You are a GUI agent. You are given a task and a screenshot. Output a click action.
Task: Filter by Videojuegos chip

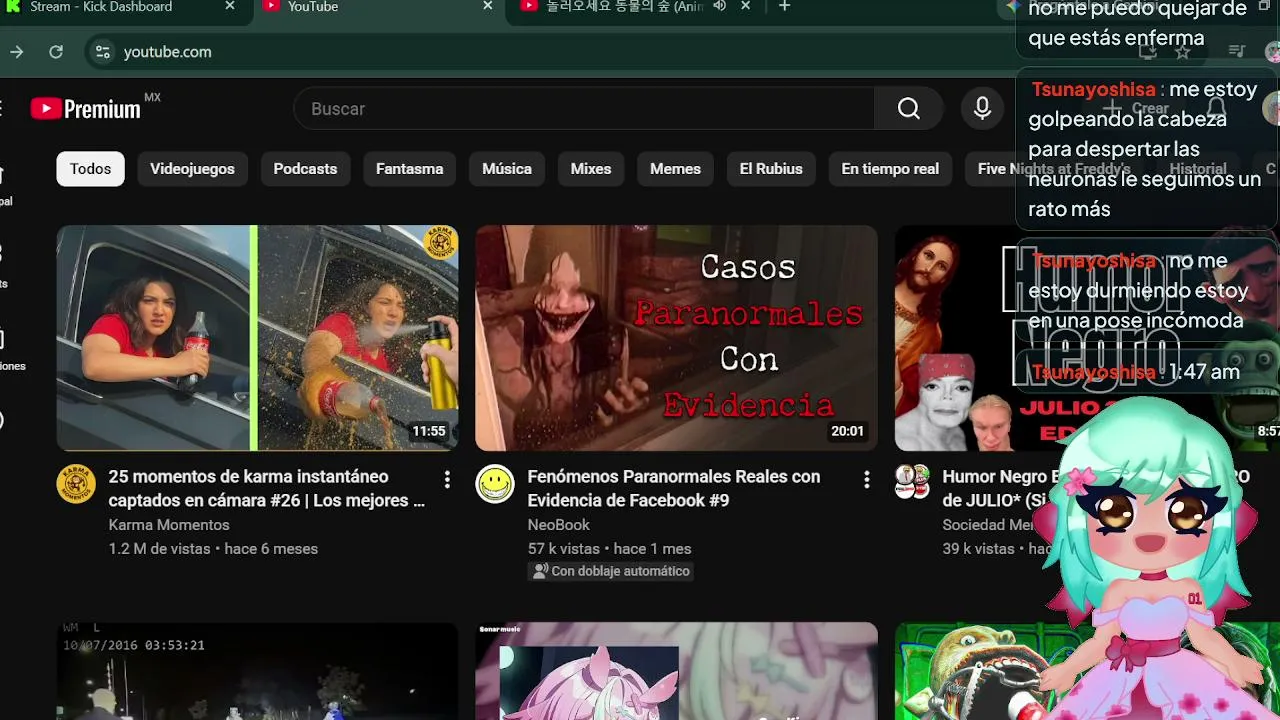pyautogui.click(x=192, y=169)
